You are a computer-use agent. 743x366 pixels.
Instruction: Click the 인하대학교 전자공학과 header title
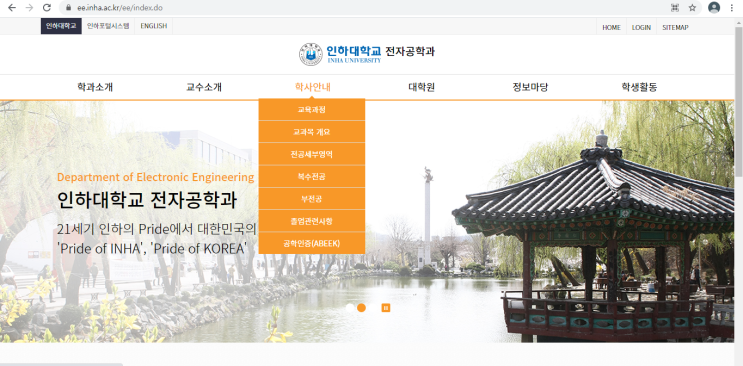(x=381, y=52)
